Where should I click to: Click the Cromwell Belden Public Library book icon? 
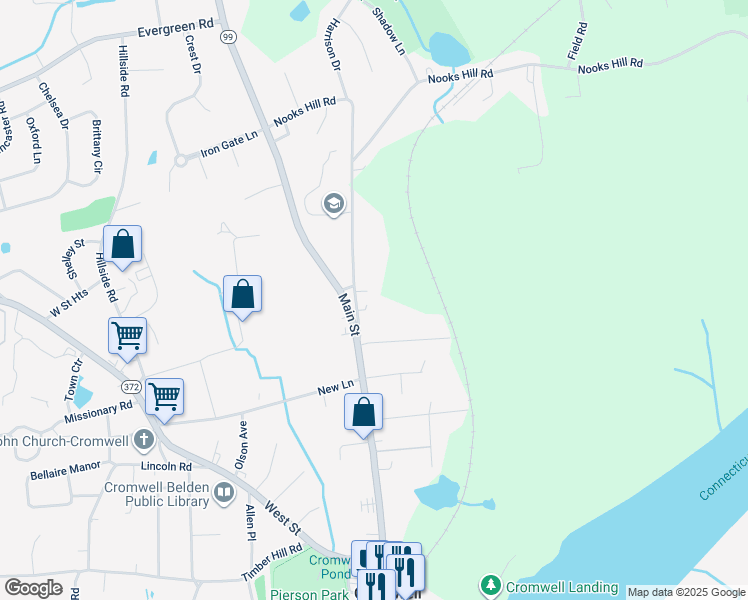pyautogui.click(x=224, y=492)
